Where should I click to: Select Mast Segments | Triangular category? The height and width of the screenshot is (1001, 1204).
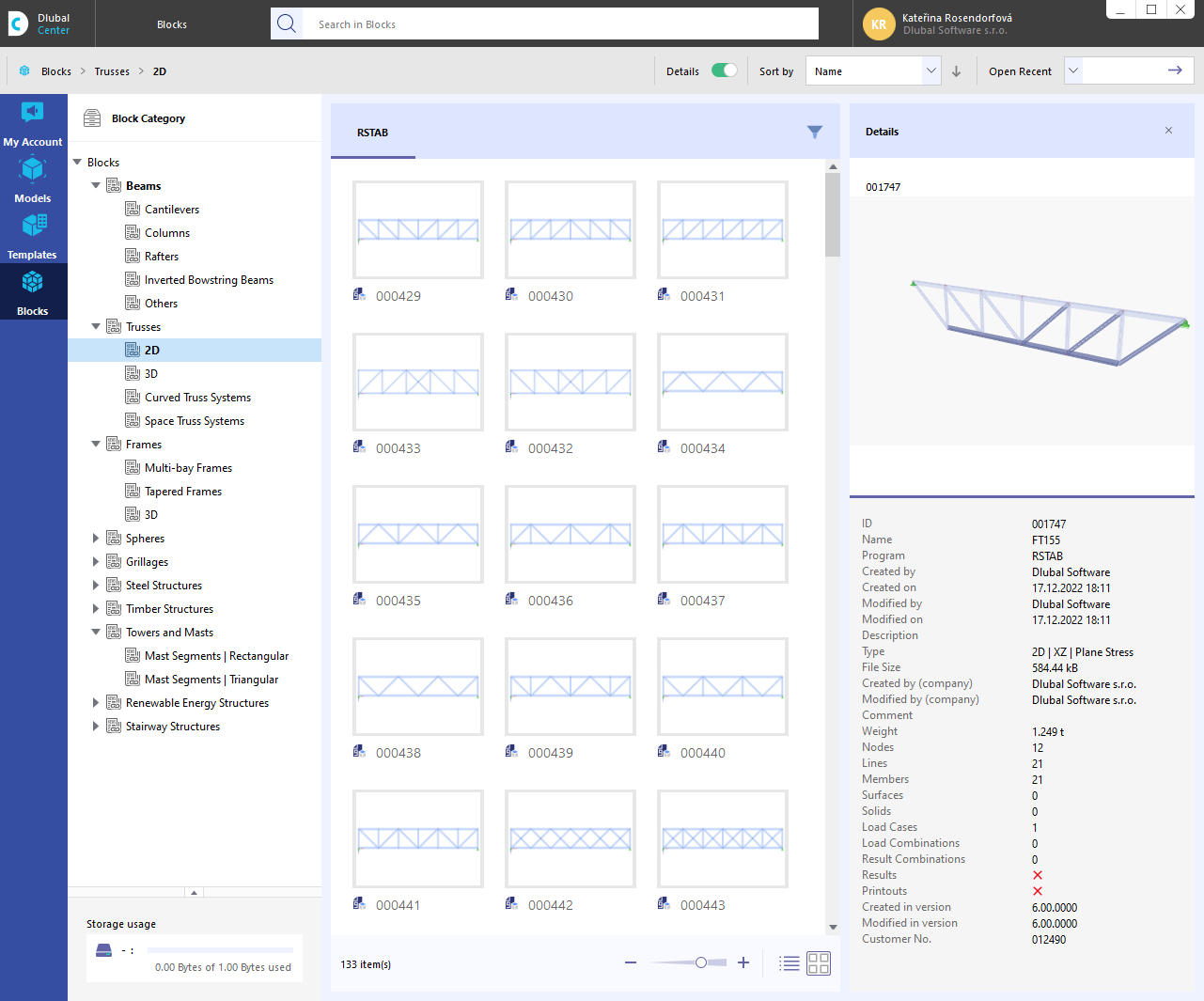coord(211,679)
